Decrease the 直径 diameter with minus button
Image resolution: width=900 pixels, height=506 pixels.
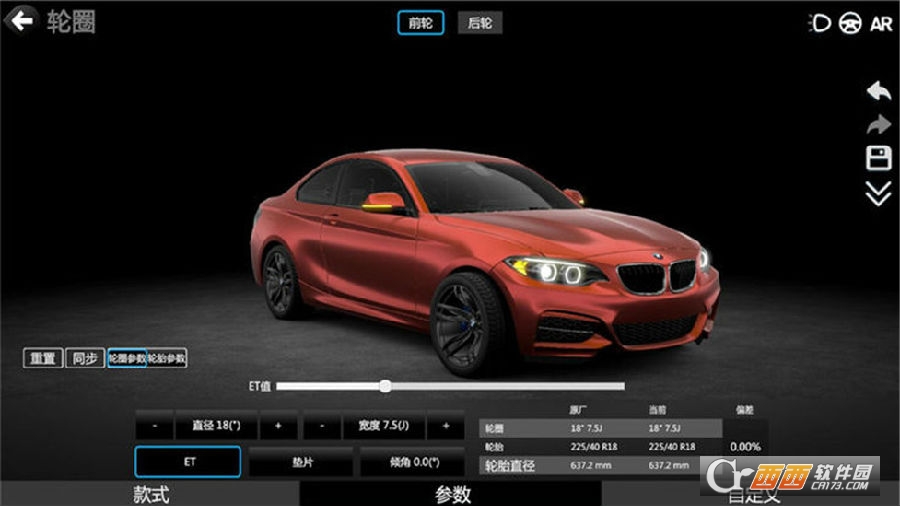click(155, 425)
